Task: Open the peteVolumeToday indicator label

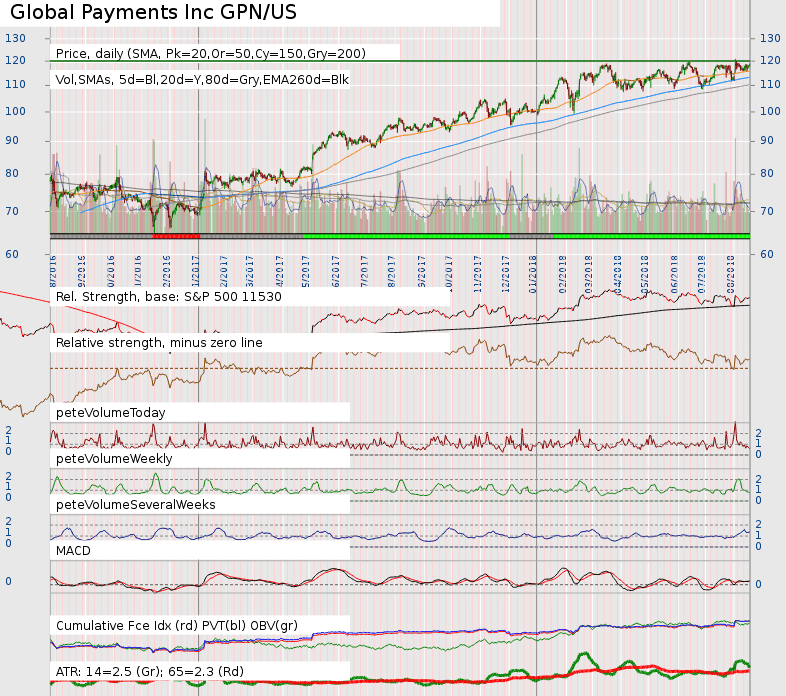Action: [x=110, y=412]
